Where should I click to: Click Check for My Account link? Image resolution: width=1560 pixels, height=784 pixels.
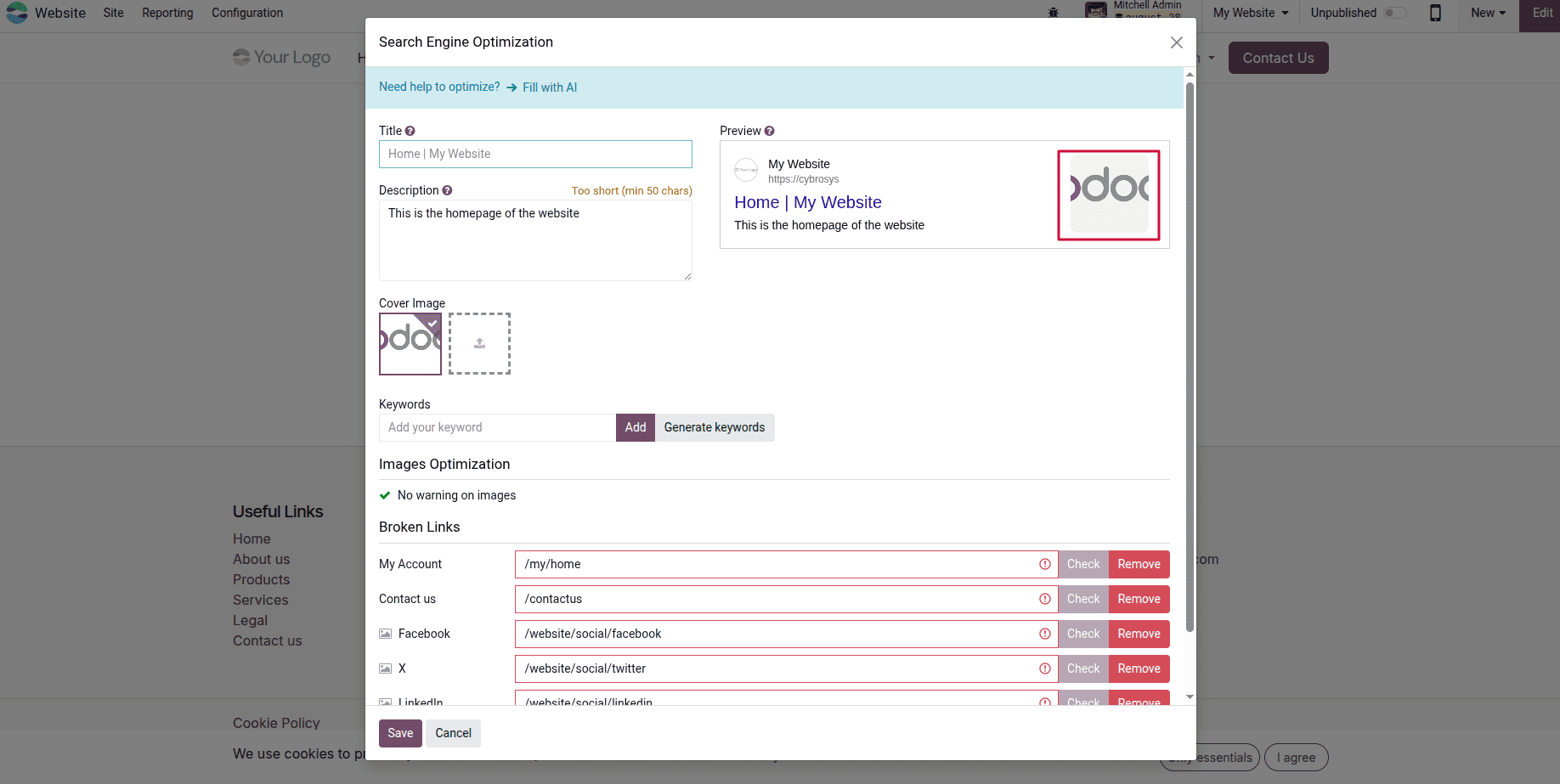click(1083, 564)
